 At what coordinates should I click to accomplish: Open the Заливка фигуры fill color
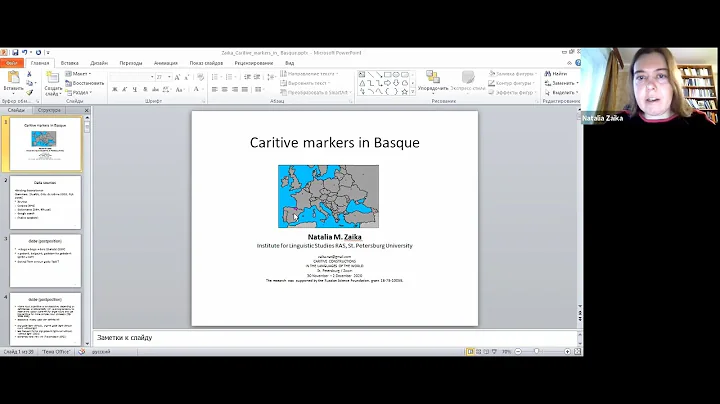coord(512,73)
